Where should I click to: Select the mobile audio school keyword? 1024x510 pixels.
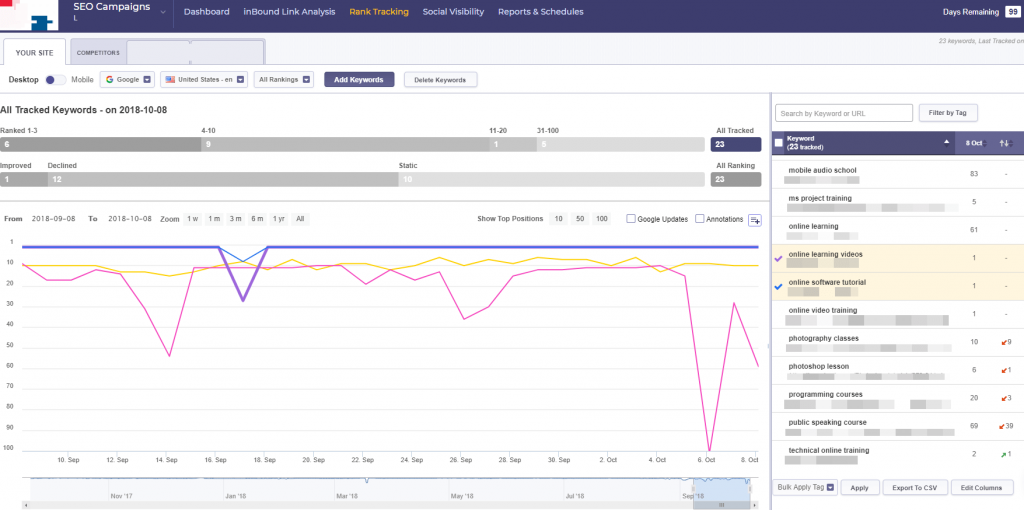click(822, 170)
